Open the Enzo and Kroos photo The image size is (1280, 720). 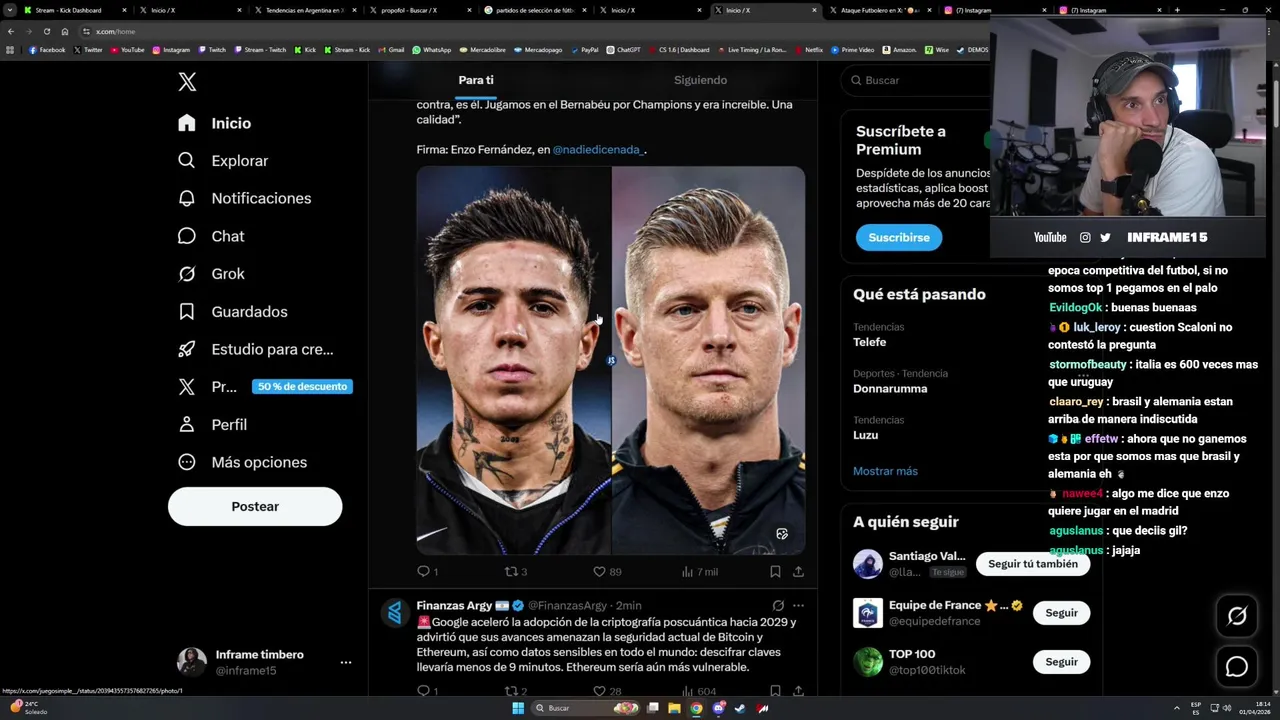611,360
